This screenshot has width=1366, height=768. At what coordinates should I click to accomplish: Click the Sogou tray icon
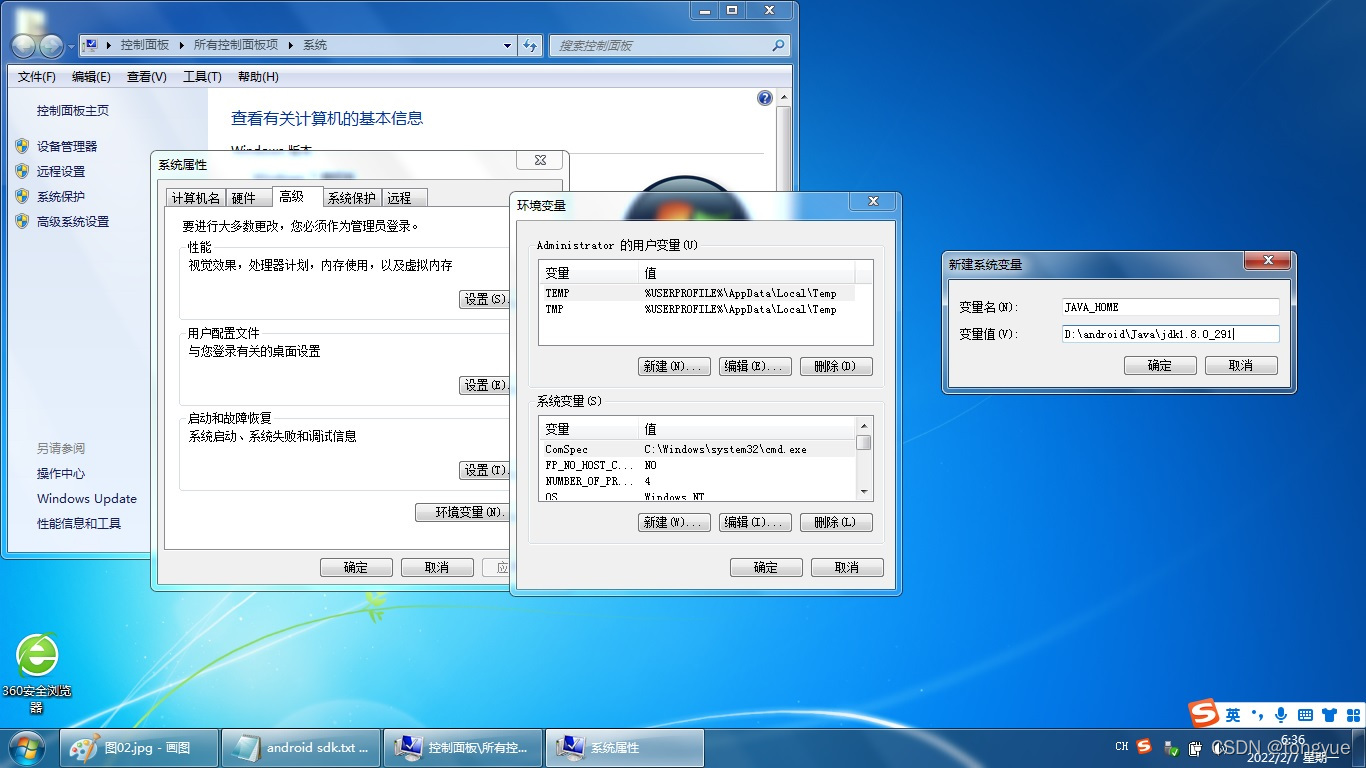1145,747
